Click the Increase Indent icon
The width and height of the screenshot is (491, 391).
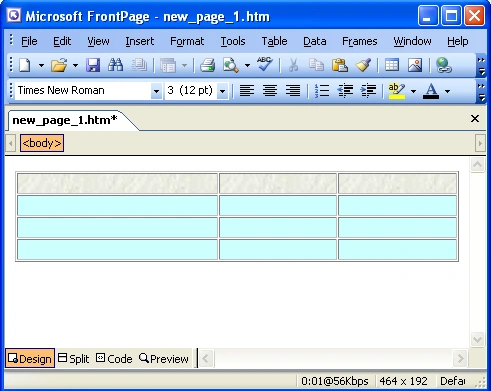click(x=368, y=90)
